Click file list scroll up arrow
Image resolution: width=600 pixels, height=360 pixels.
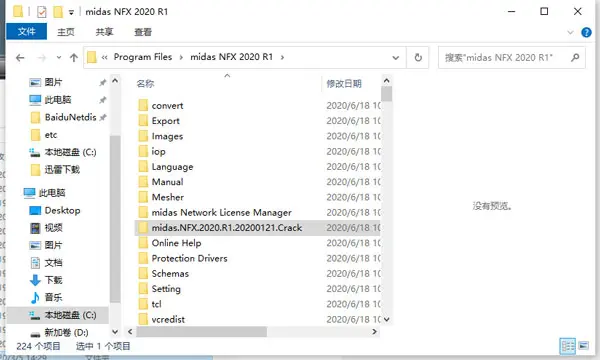(x=386, y=81)
